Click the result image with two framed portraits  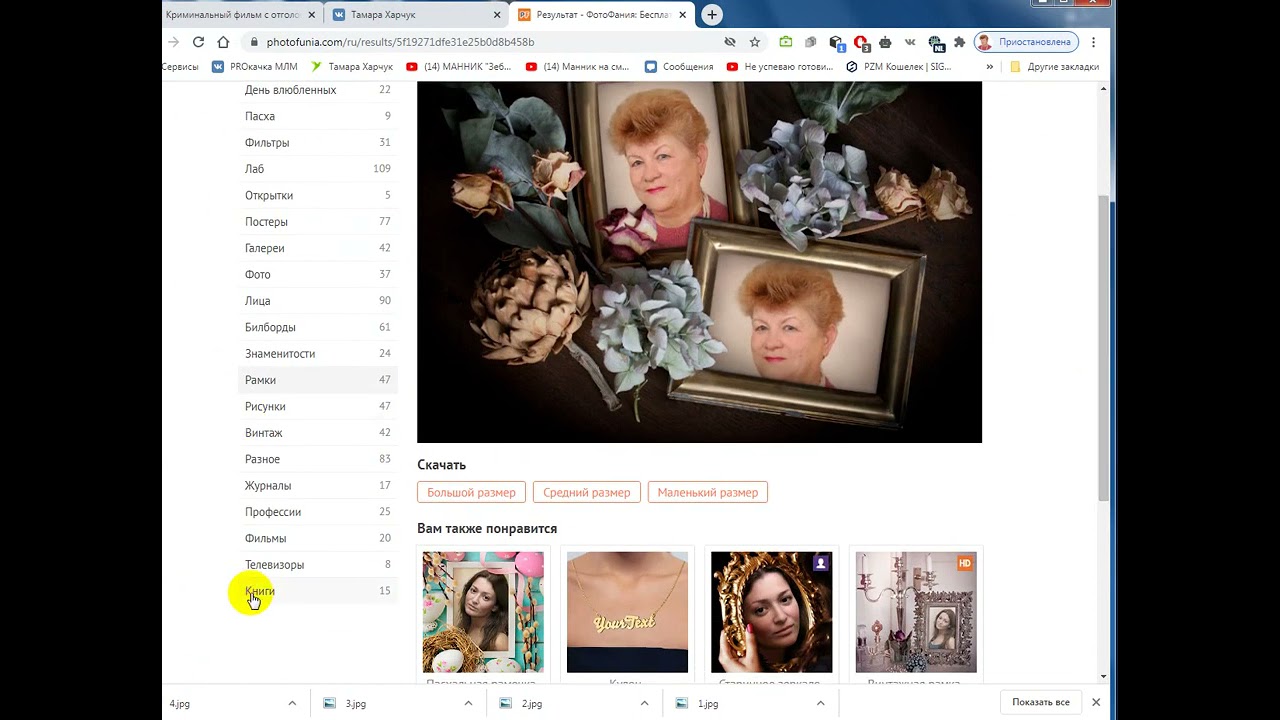click(699, 262)
